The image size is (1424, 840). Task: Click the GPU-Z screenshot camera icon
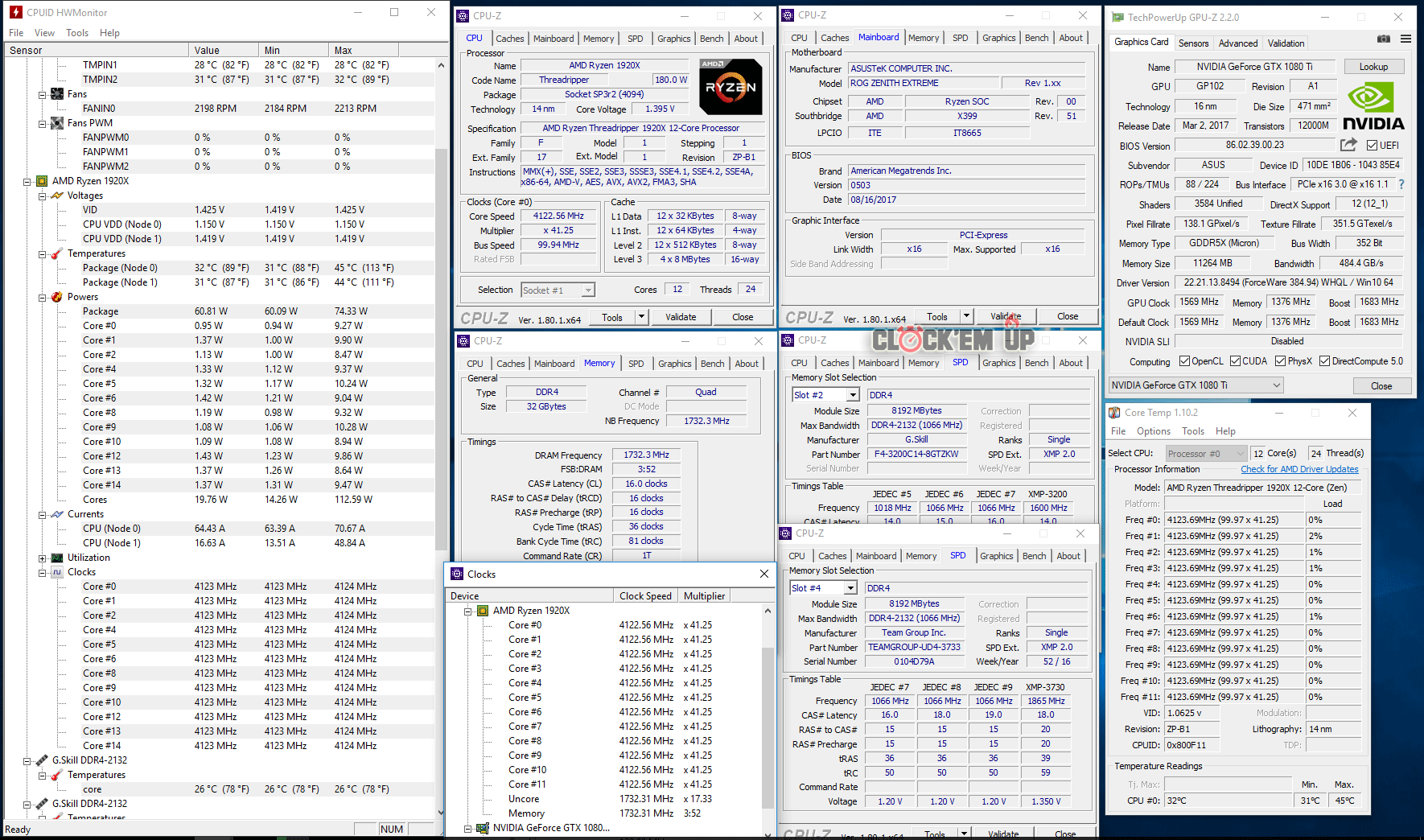1383,39
